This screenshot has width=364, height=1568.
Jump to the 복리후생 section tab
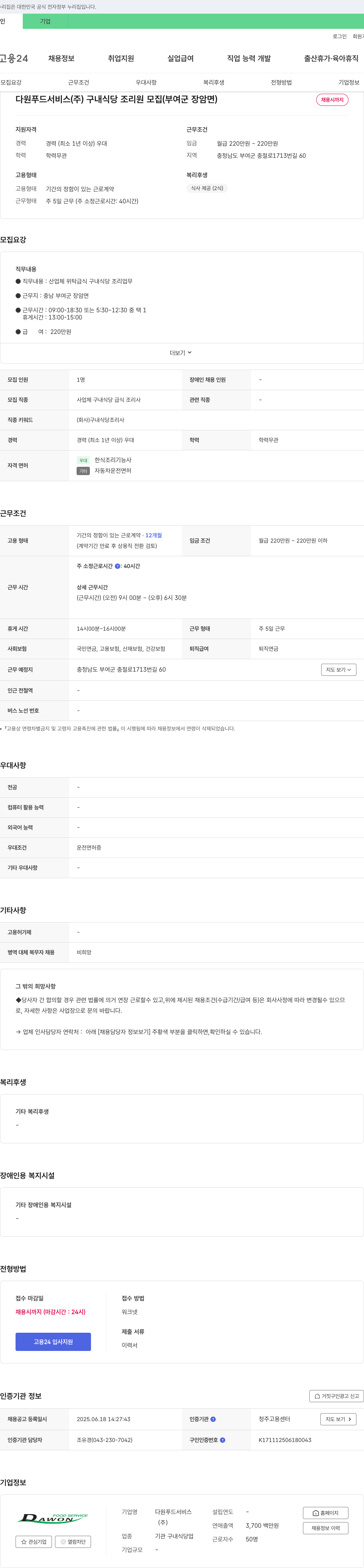click(x=213, y=82)
